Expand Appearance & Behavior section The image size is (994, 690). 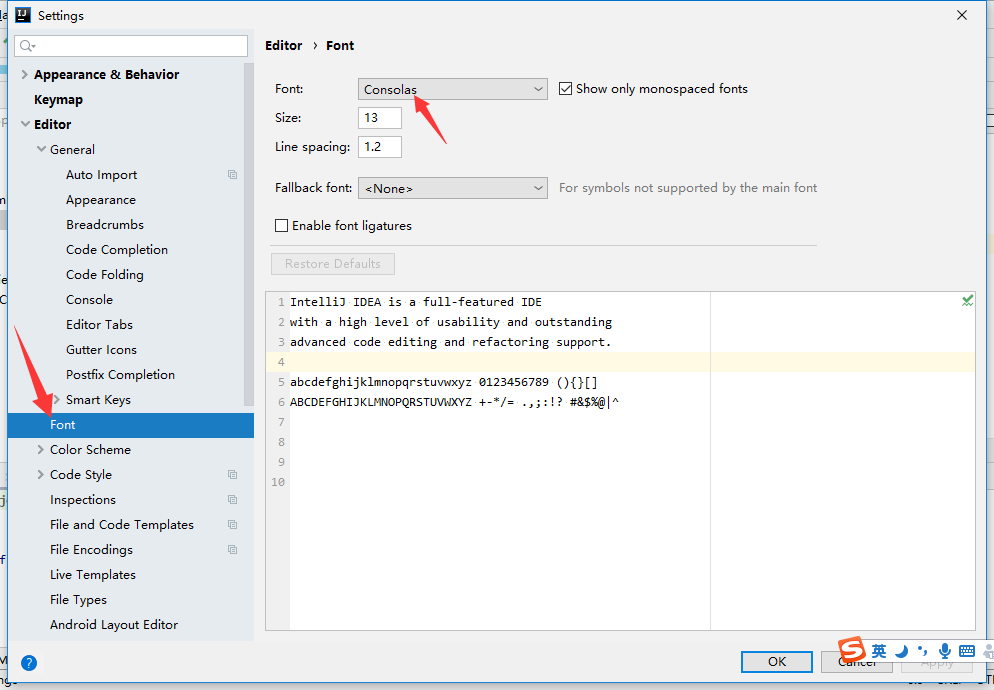25,75
